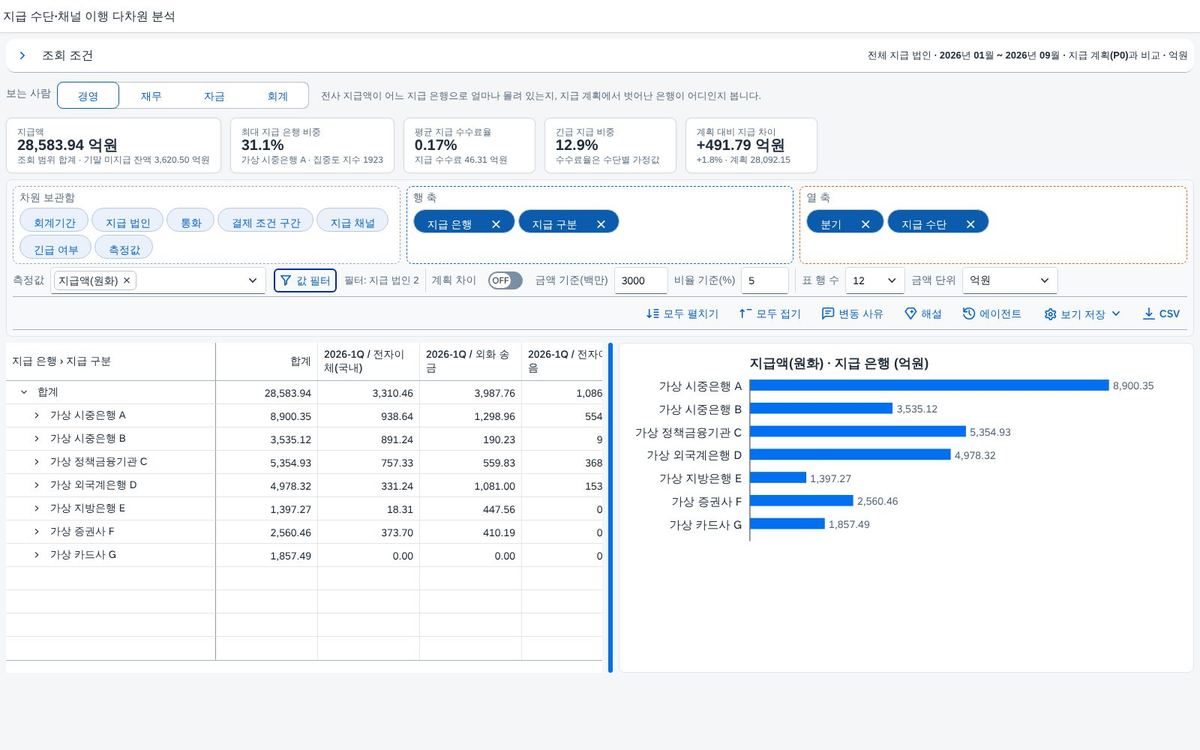
Task: Expand the 가상 시중은행 A row
Action: click(37, 414)
